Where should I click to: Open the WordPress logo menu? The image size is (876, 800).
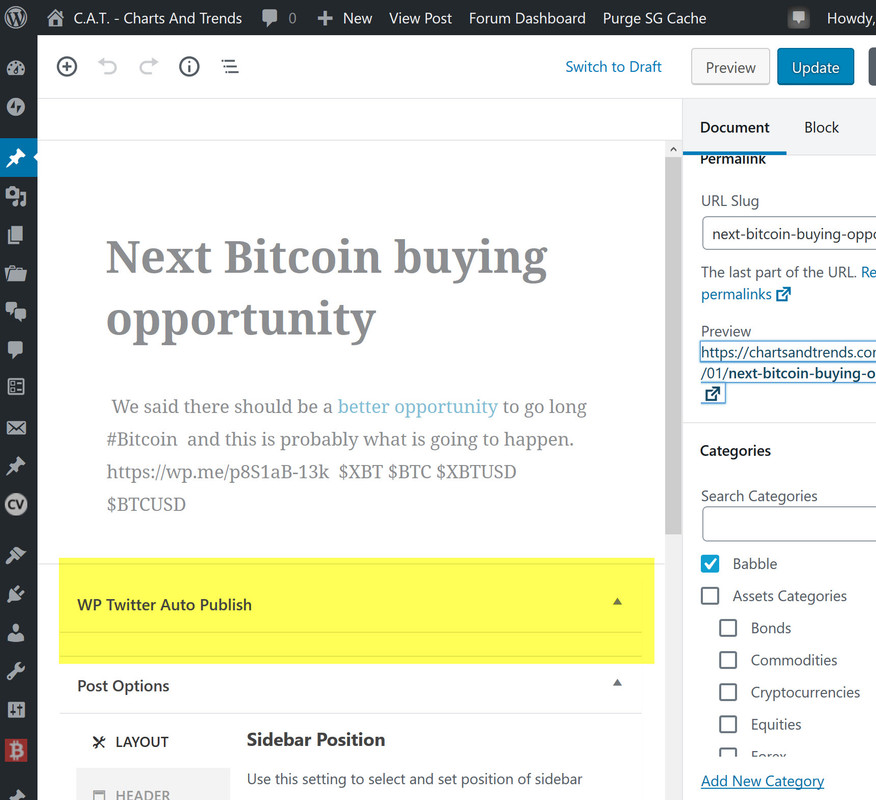pyautogui.click(x=16, y=18)
